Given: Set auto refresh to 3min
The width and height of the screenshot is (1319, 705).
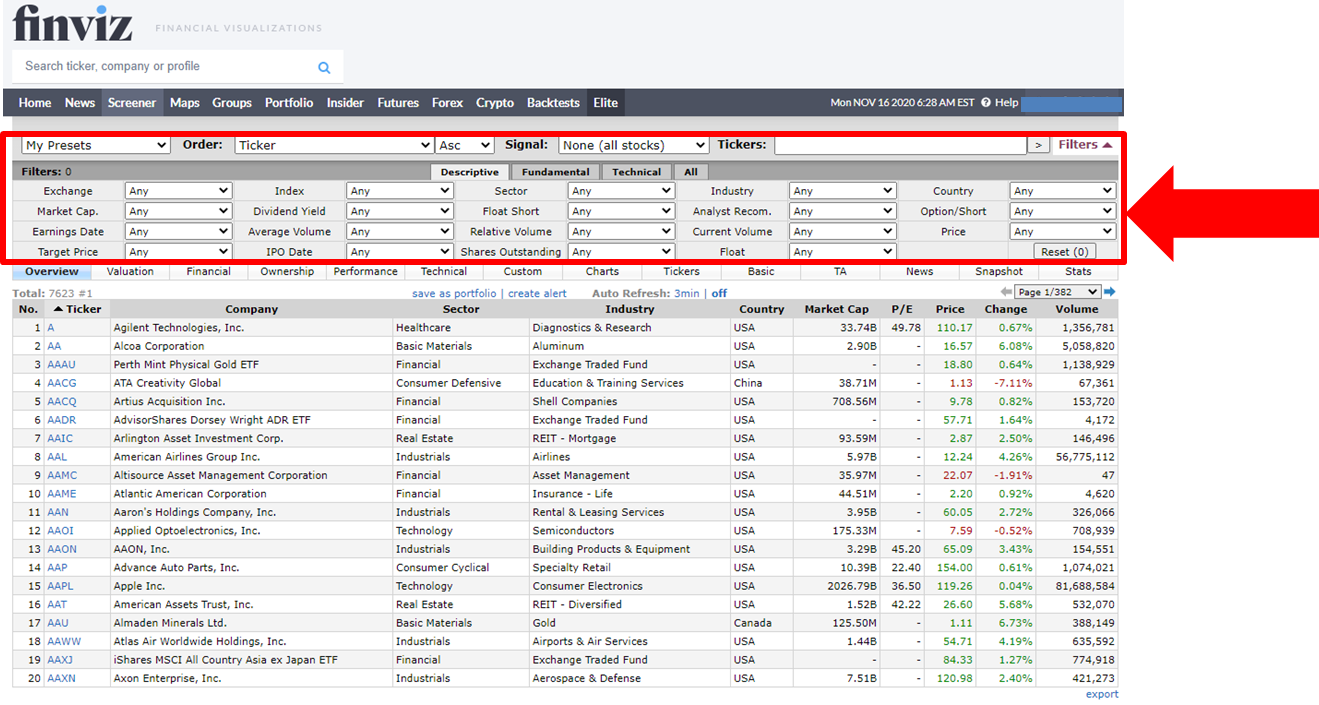Looking at the screenshot, I should coord(686,293).
